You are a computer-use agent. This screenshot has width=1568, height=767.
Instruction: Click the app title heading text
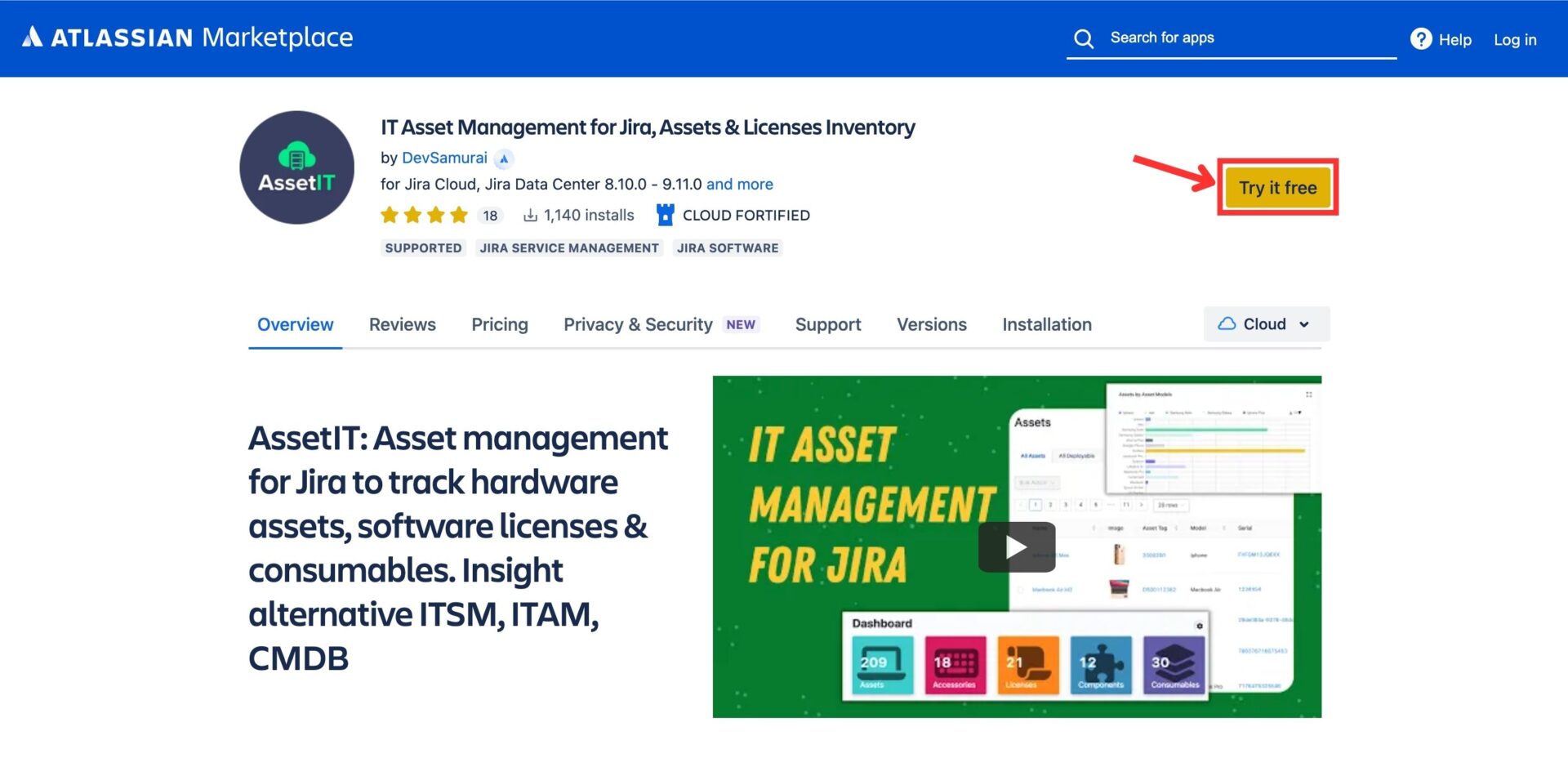coord(648,127)
